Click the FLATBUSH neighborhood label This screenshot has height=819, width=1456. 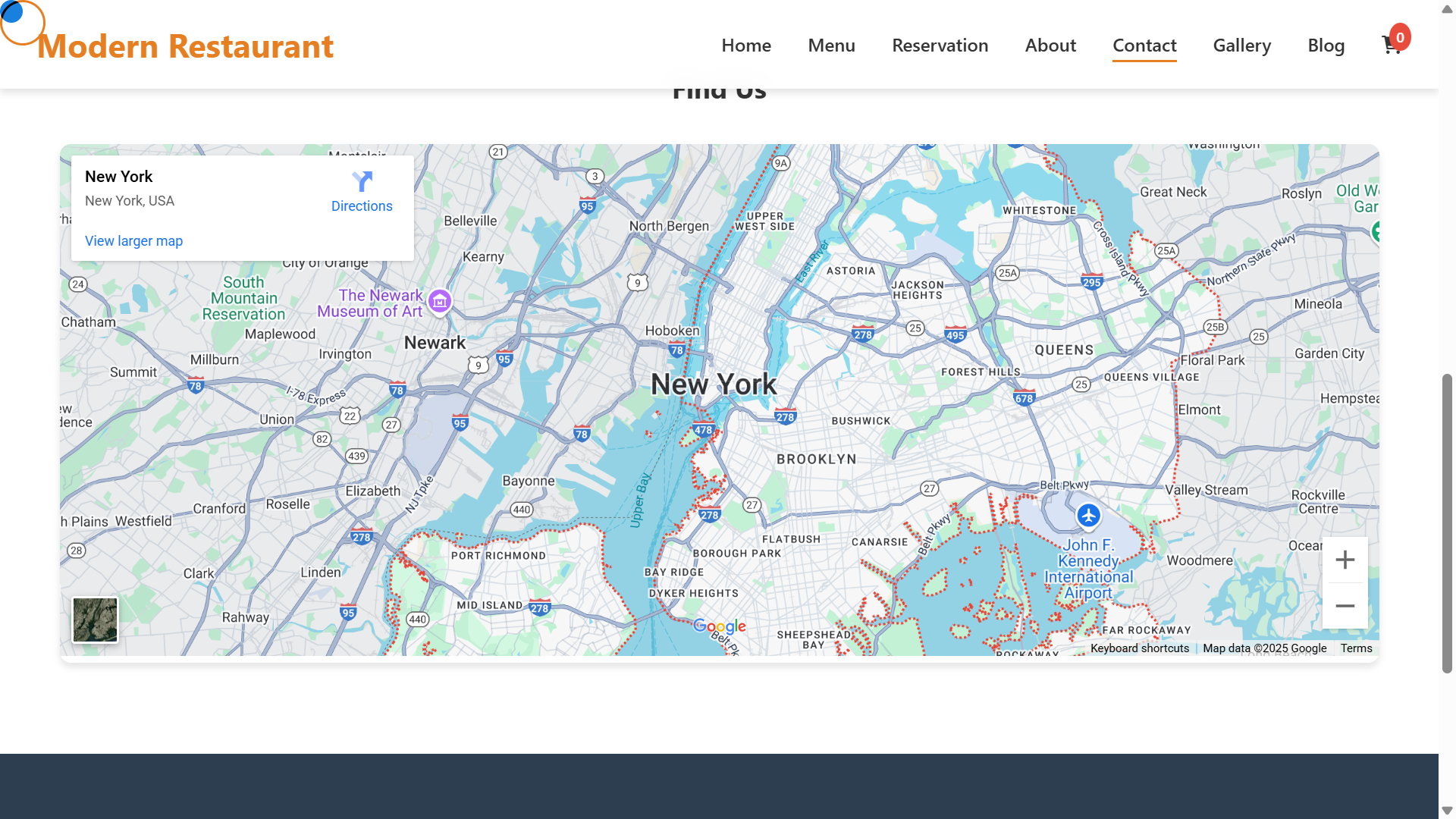[x=791, y=539]
